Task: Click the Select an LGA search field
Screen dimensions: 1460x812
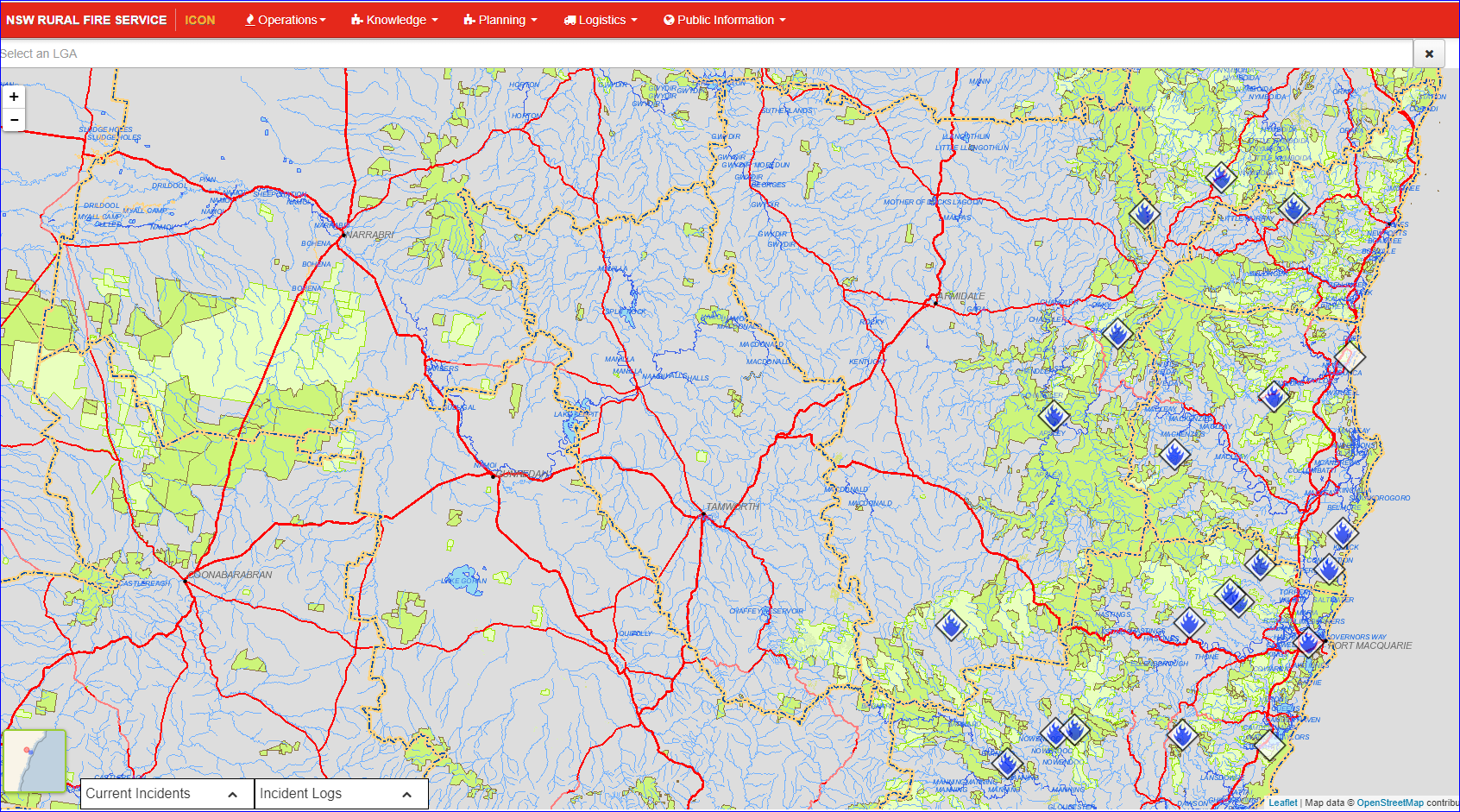Action: [x=706, y=54]
